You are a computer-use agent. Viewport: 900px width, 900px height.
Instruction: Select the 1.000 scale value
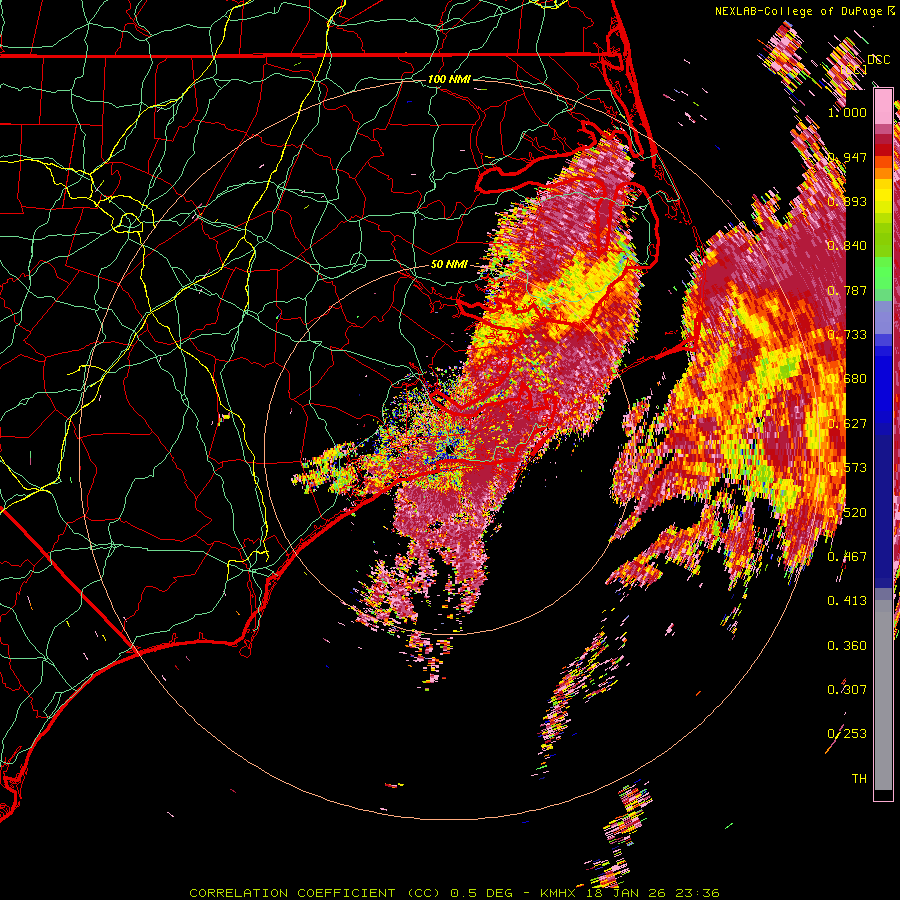(x=847, y=112)
